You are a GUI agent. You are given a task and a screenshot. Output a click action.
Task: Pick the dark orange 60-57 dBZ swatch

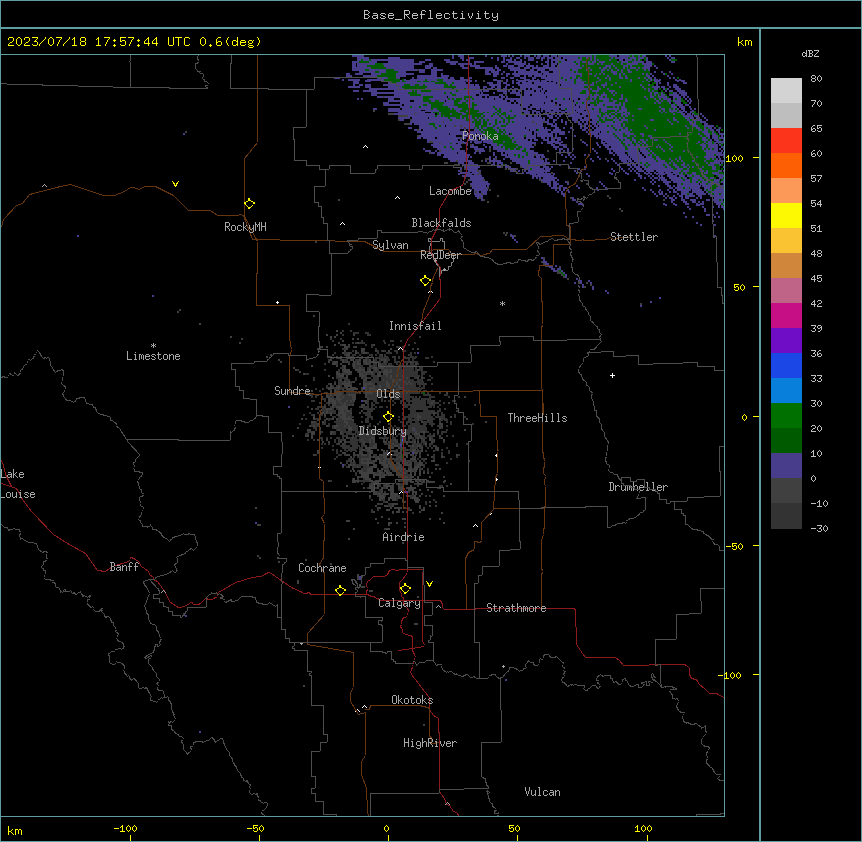point(786,165)
